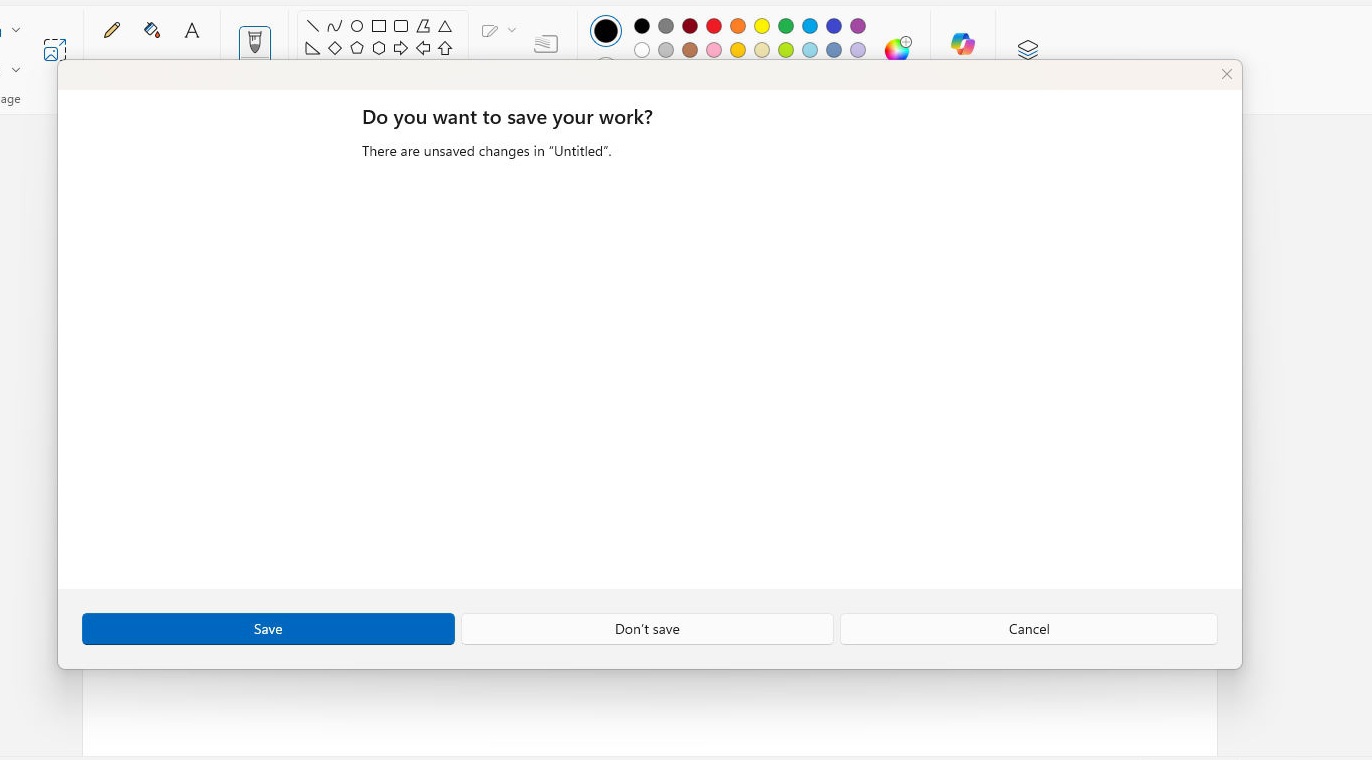Pick the Pentagon shape
This screenshot has height=760, width=1372.
click(357, 48)
